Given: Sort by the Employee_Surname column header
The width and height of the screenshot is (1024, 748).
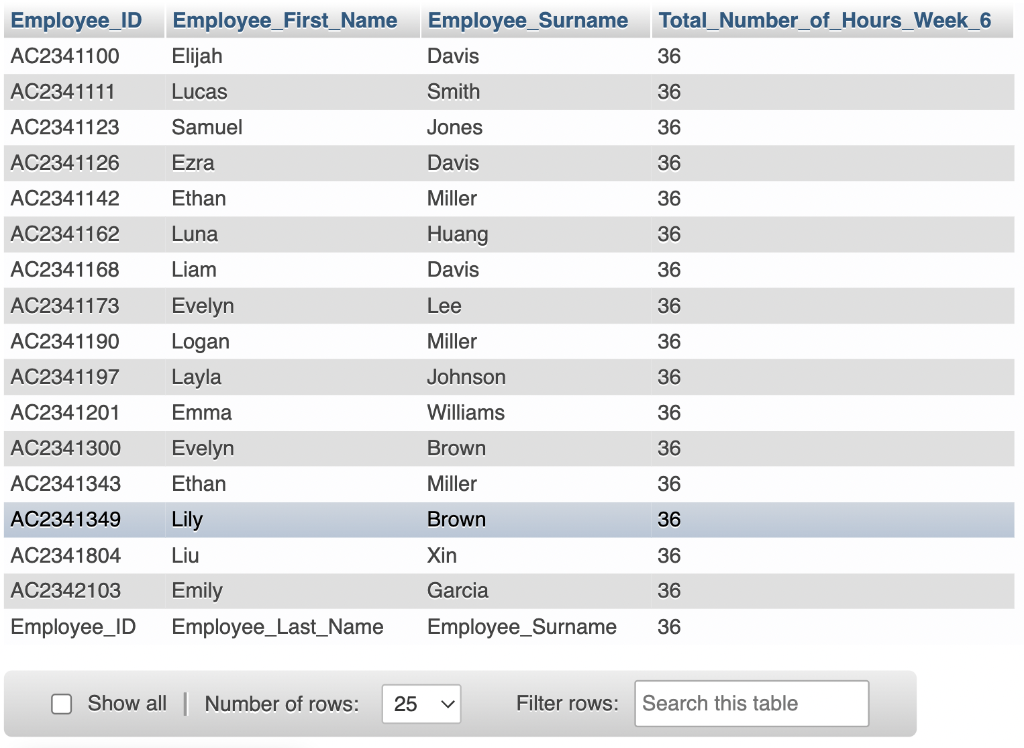Looking at the screenshot, I should tap(527, 20).
